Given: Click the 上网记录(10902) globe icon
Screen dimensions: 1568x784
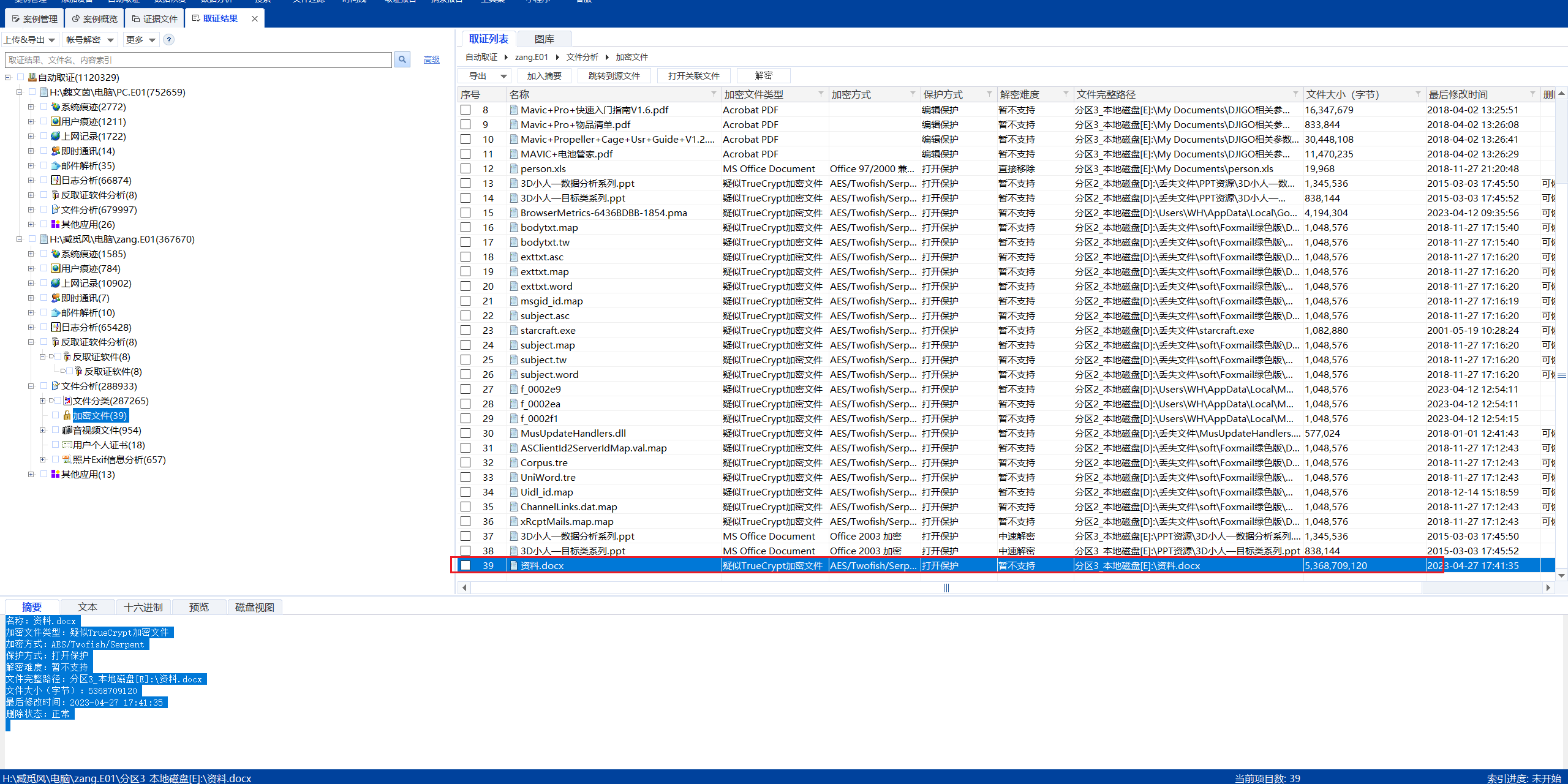Looking at the screenshot, I should (x=55, y=283).
